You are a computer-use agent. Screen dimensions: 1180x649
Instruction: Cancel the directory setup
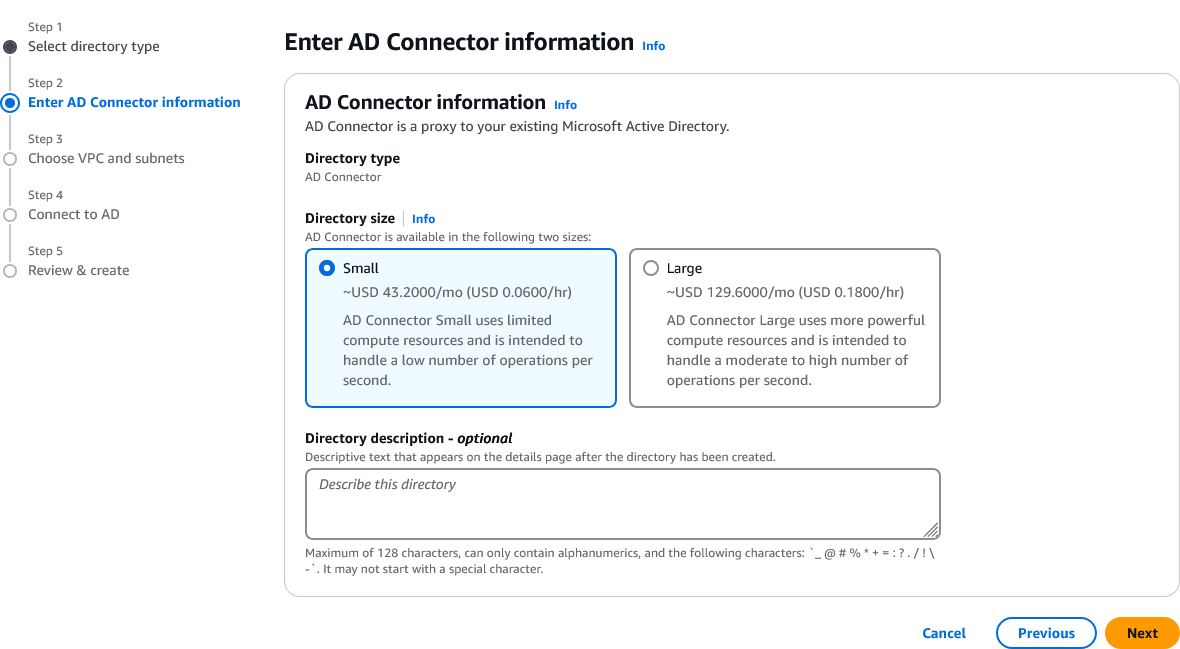pos(944,633)
